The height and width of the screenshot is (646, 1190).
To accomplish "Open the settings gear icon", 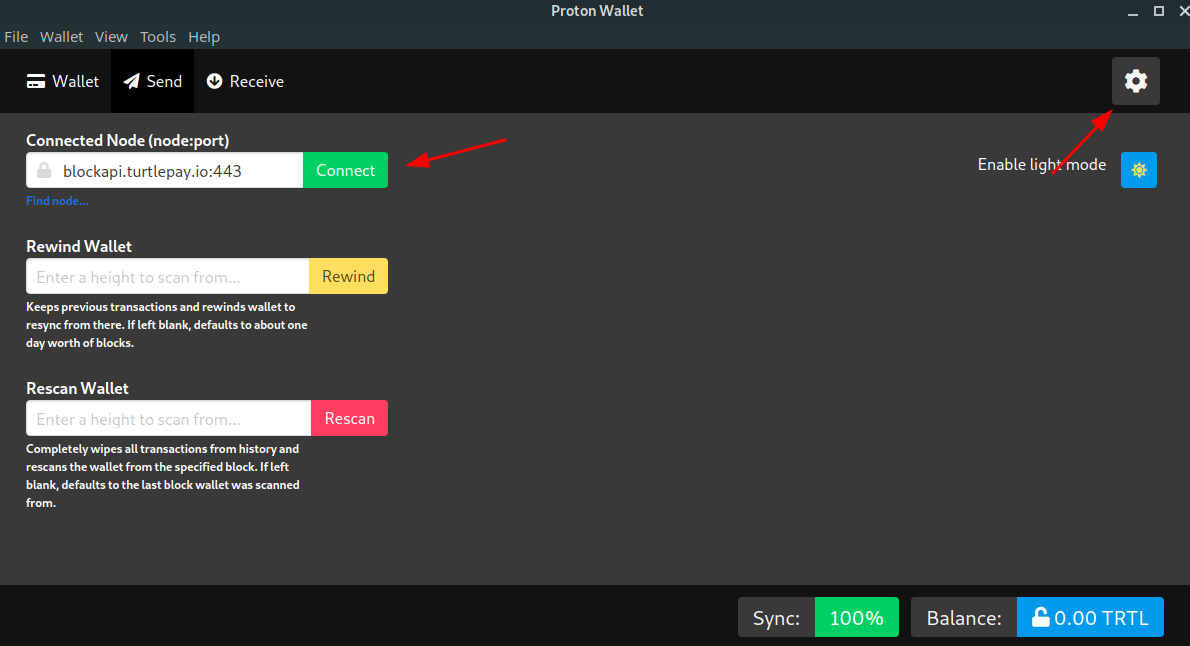I will [x=1135, y=80].
